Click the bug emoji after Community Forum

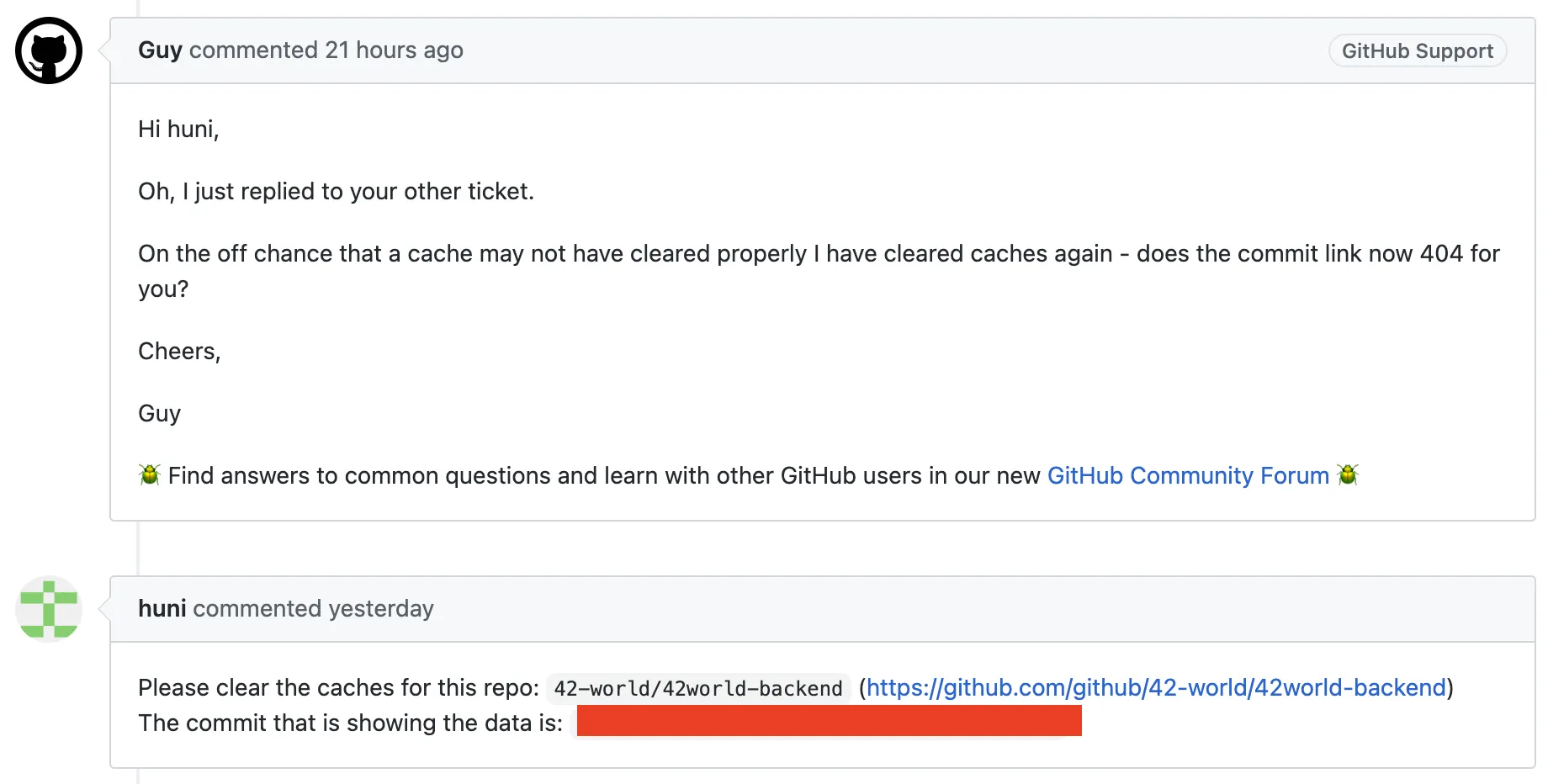pos(1348,474)
